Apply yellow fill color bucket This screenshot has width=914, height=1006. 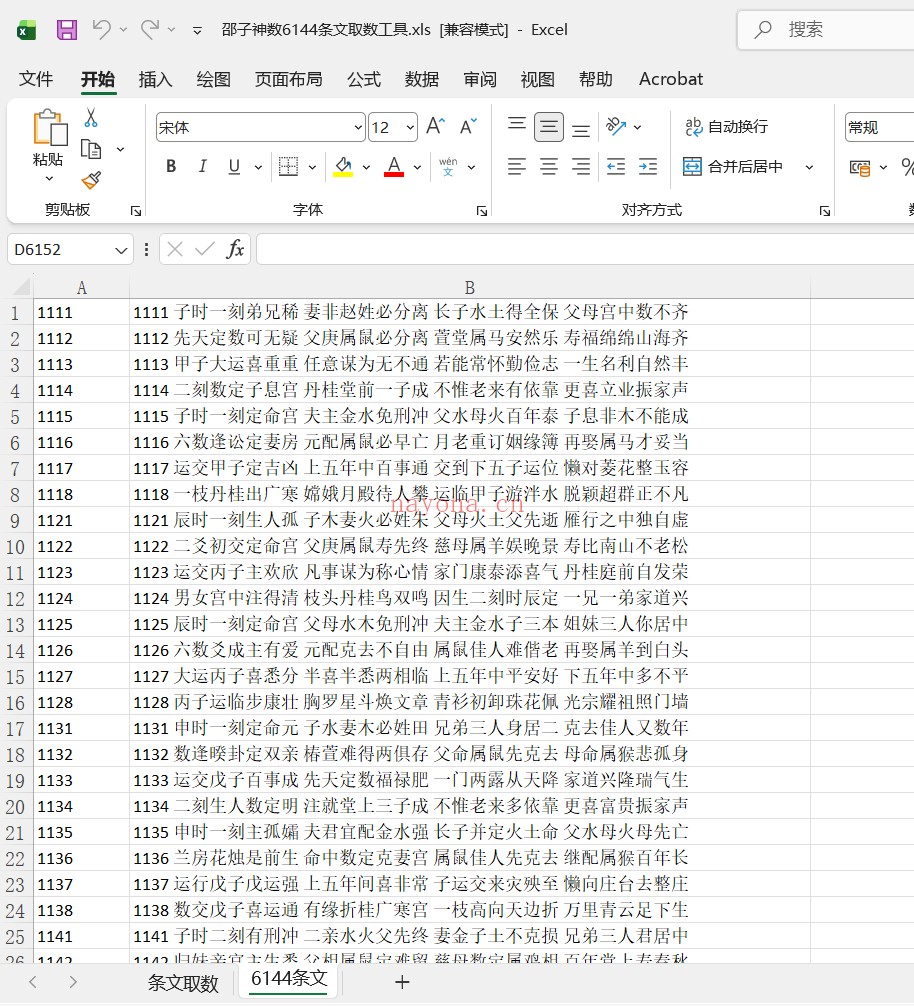click(343, 167)
